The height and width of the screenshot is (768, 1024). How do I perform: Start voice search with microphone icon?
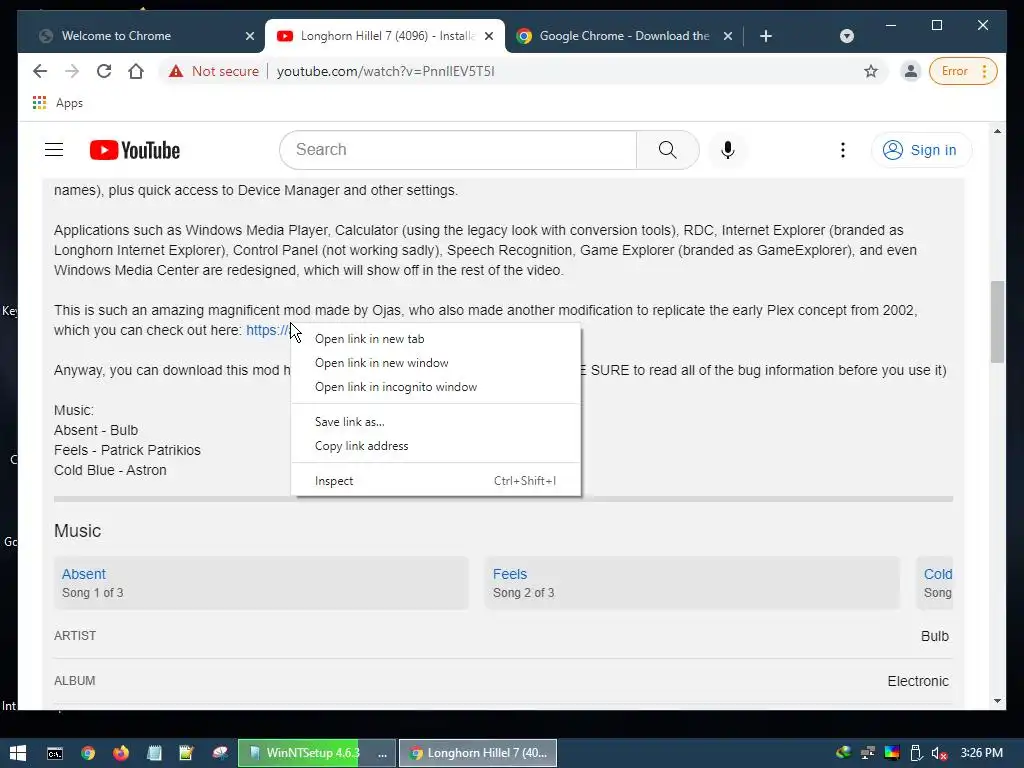coord(728,150)
